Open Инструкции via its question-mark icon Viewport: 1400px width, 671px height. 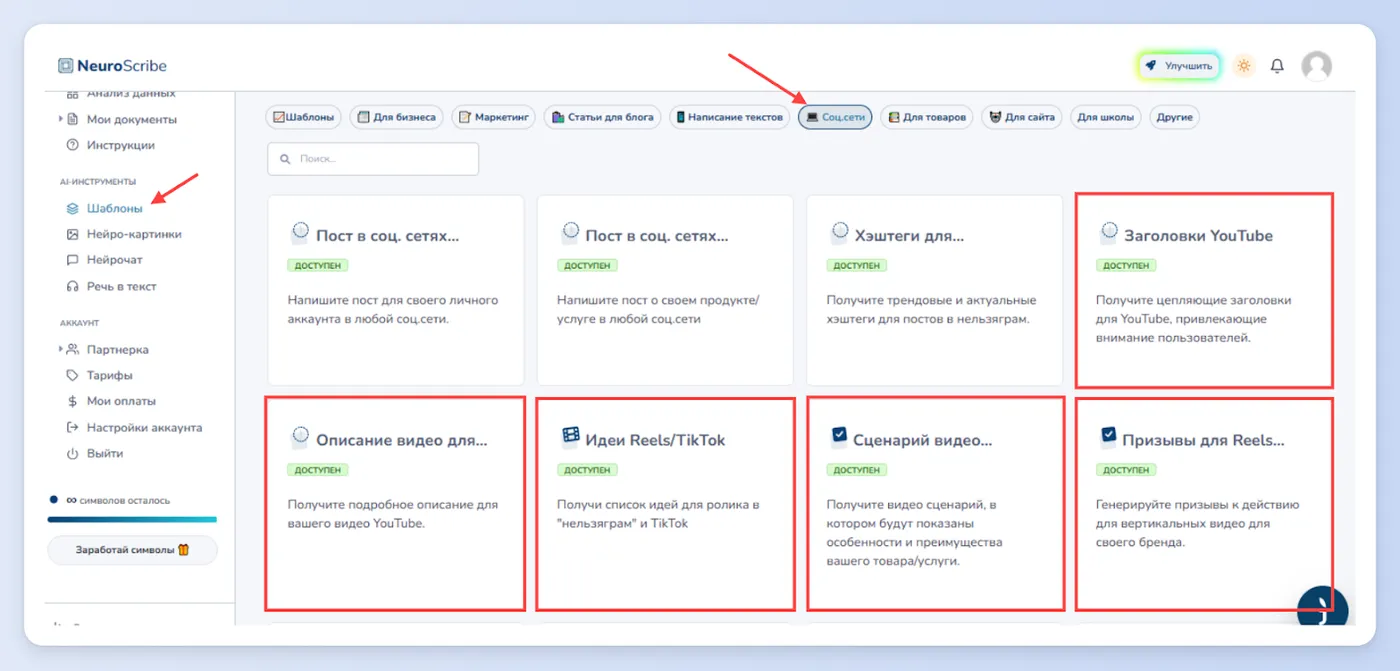pyautogui.click(x=72, y=145)
